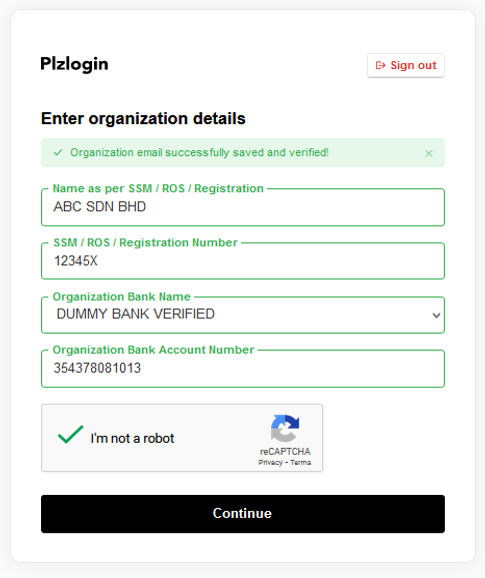The height and width of the screenshot is (578, 485).
Task: Click the Sign out button
Action: coord(406,66)
